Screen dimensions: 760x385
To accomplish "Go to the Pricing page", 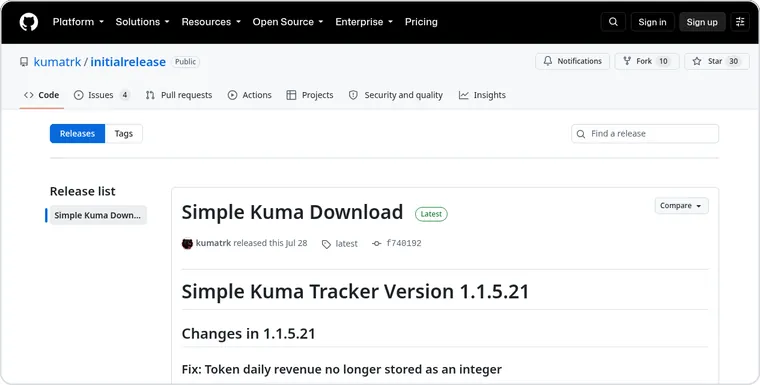I will click(x=421, y=22).
